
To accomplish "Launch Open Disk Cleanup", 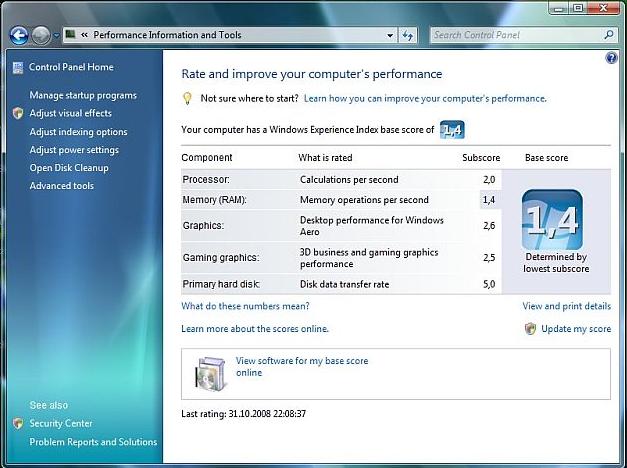I will click(x=69, y=168).
